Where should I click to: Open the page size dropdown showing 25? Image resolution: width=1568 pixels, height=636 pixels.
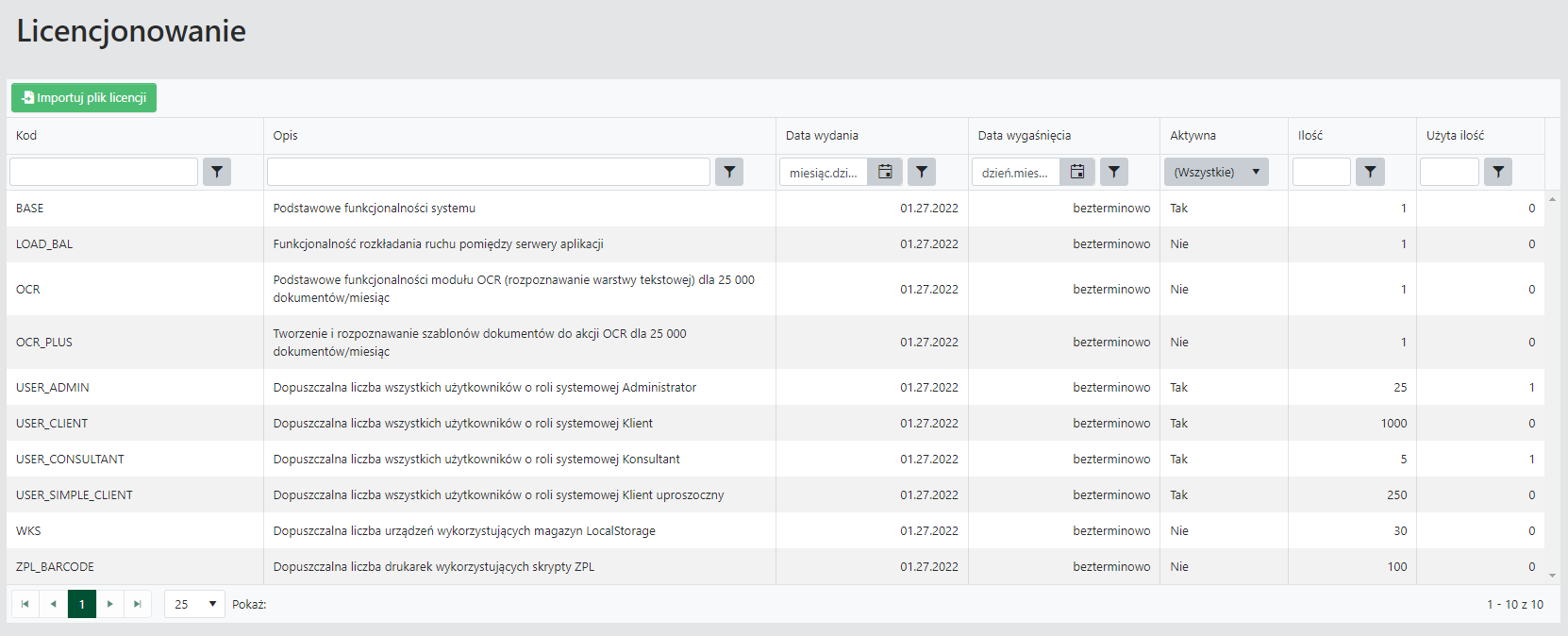[194, 604]
